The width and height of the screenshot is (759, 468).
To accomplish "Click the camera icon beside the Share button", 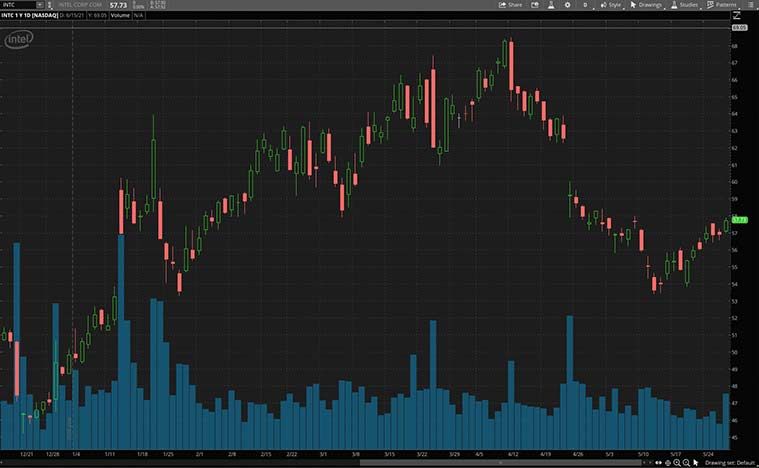I will (x=535, y=5).
